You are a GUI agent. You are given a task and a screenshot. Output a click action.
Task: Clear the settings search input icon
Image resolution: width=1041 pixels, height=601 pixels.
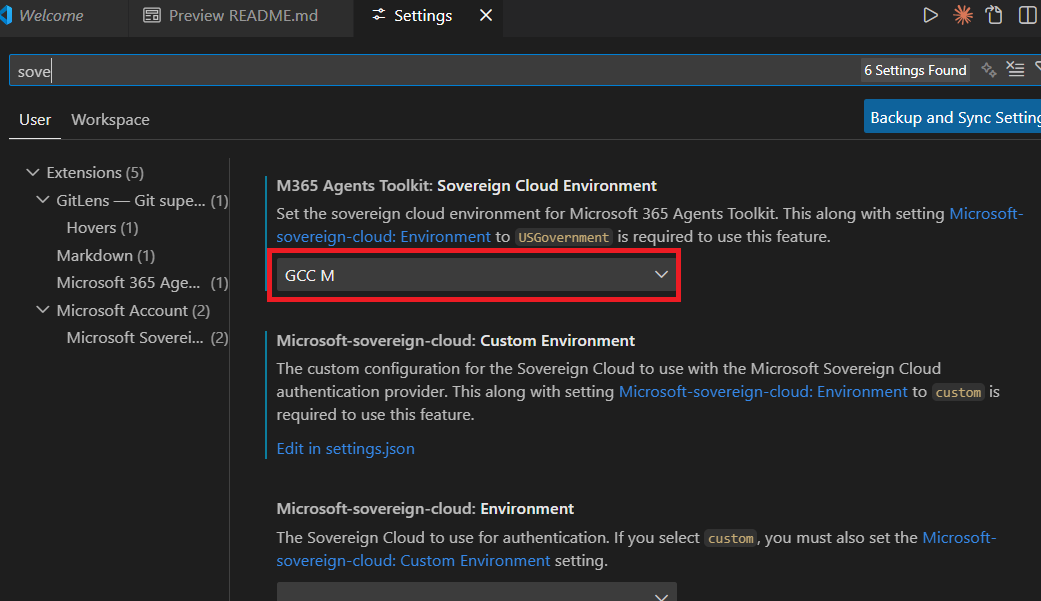(x=1015, y=69)
